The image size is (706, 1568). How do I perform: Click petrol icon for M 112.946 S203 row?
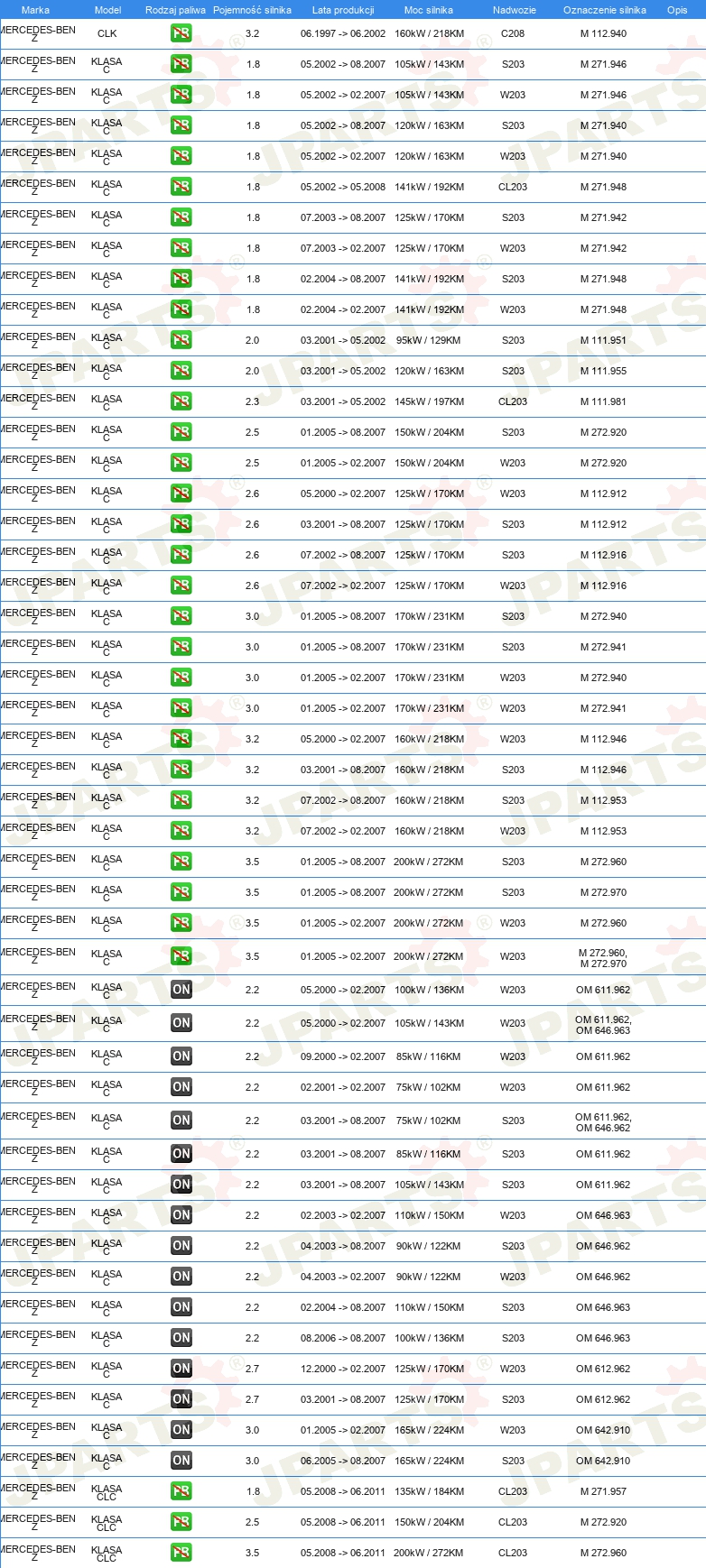[181, 770]
